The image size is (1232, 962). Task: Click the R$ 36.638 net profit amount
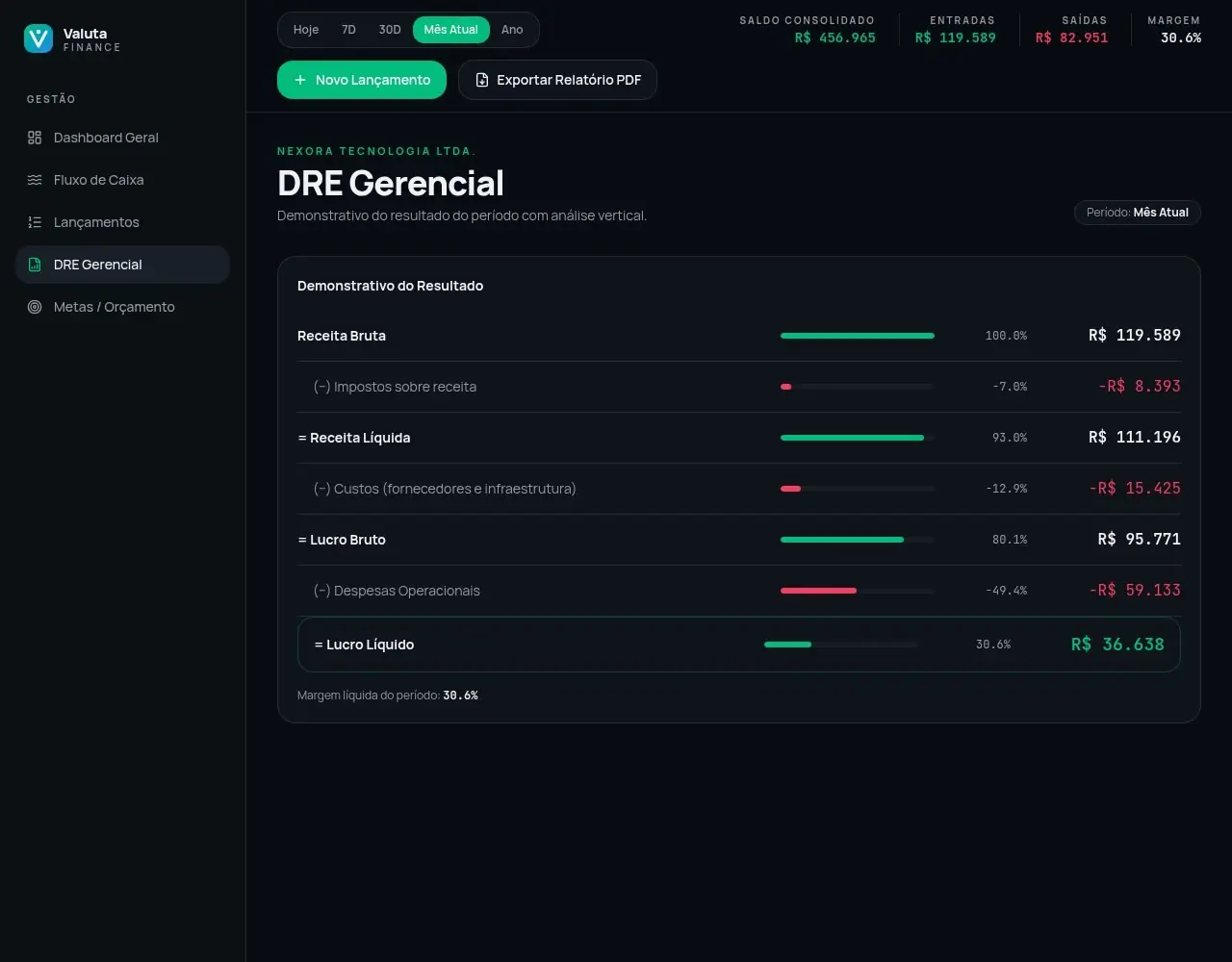click(1117, 645)
